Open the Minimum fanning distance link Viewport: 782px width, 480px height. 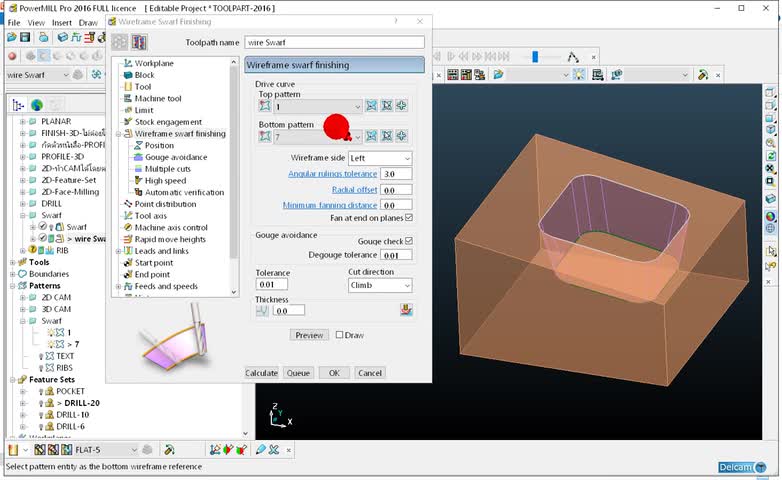[330, 205]
